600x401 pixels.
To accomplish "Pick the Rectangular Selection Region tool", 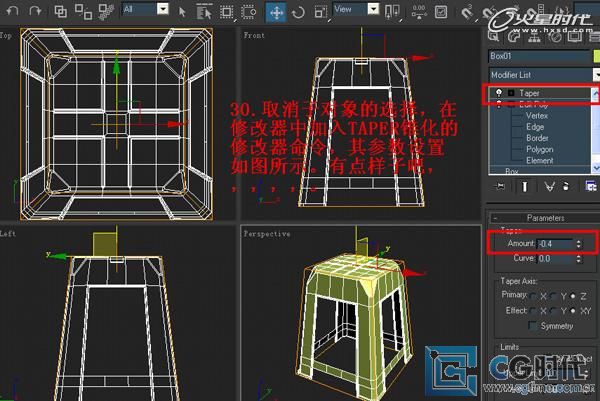I will click(x=227, y=12).
